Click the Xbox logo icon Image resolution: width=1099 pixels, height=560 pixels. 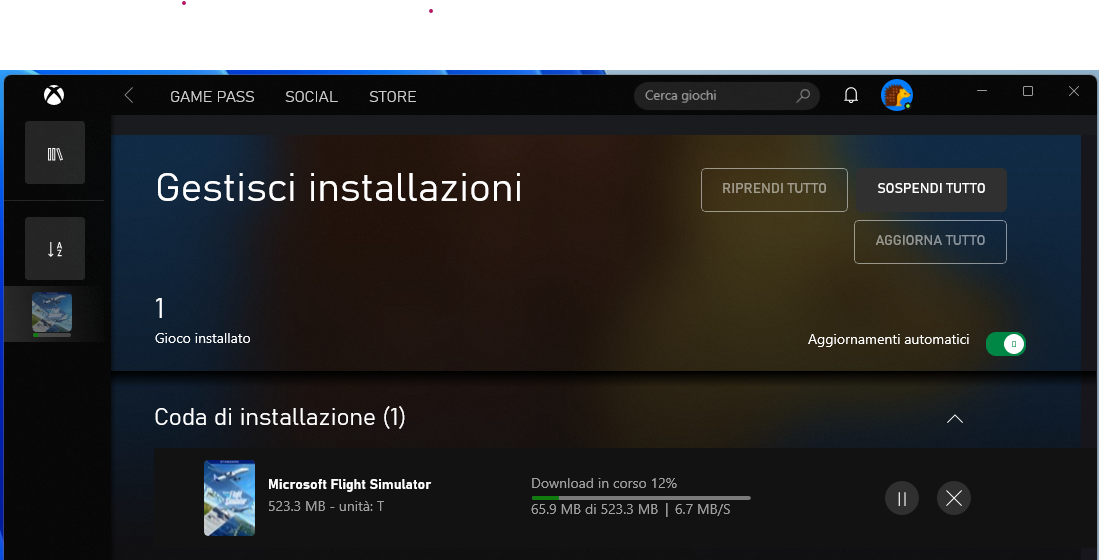pyautogui.click(x=54, y=95)
